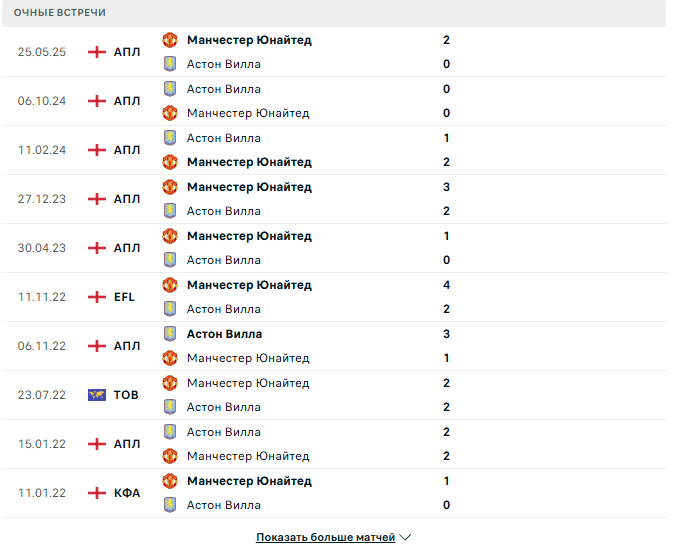The height and width of the screenshot is (554, 673).
Task: Click Aston Villa crest in 25.05.25 match
Action: pyautogui.click(x=170, y=64)
